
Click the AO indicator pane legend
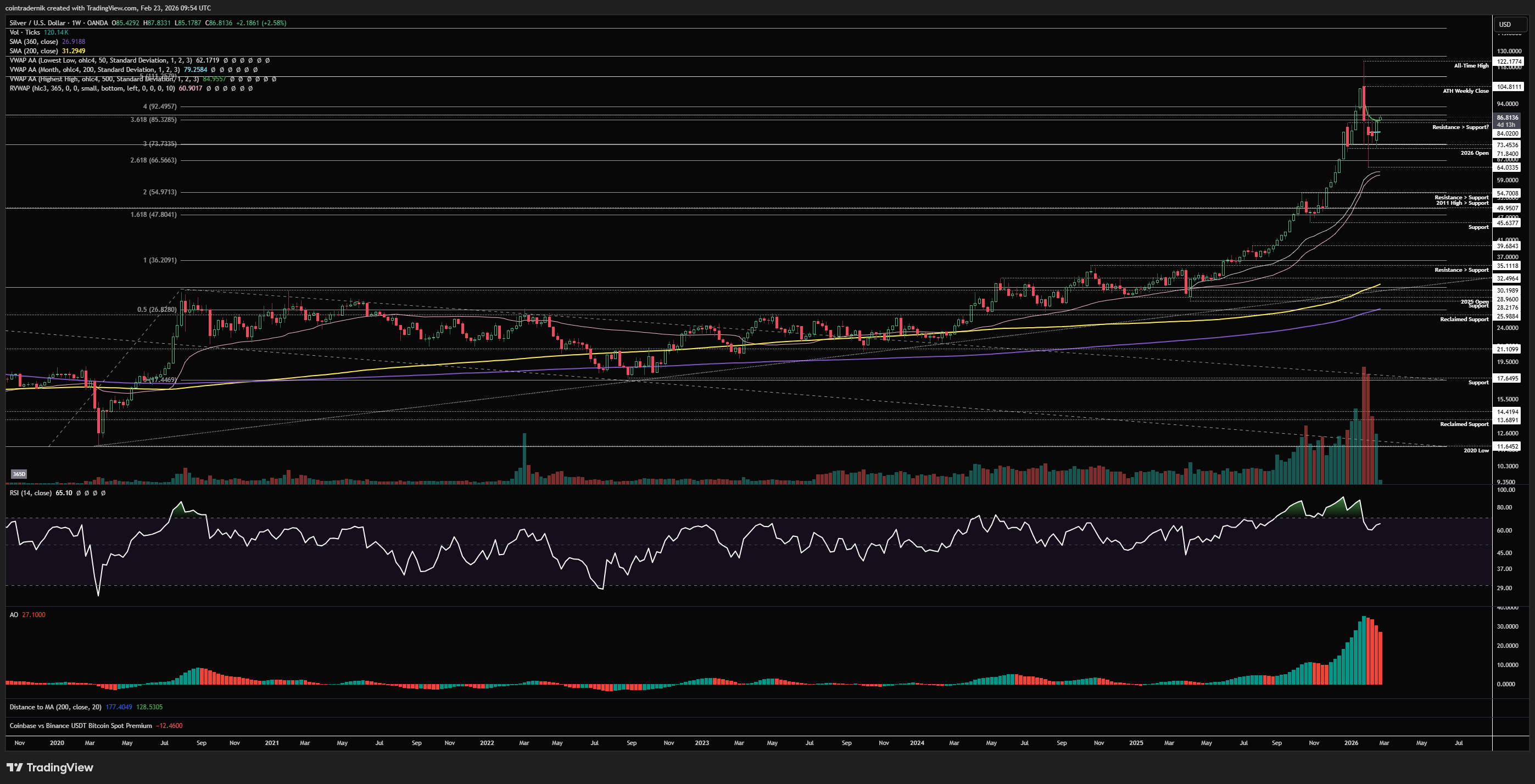(x=14, y=615)
